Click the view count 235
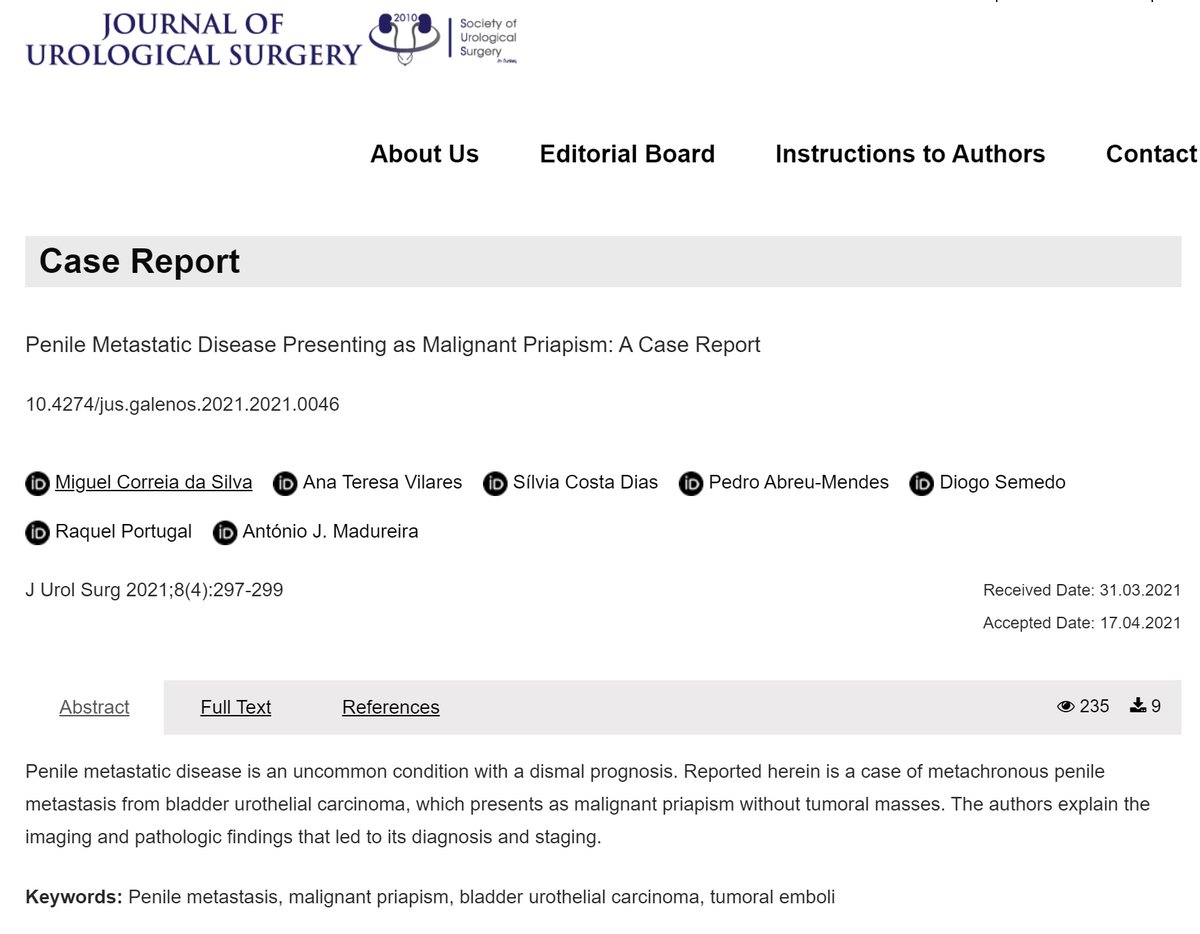 pyautogui.click(x=1095, y=707)
